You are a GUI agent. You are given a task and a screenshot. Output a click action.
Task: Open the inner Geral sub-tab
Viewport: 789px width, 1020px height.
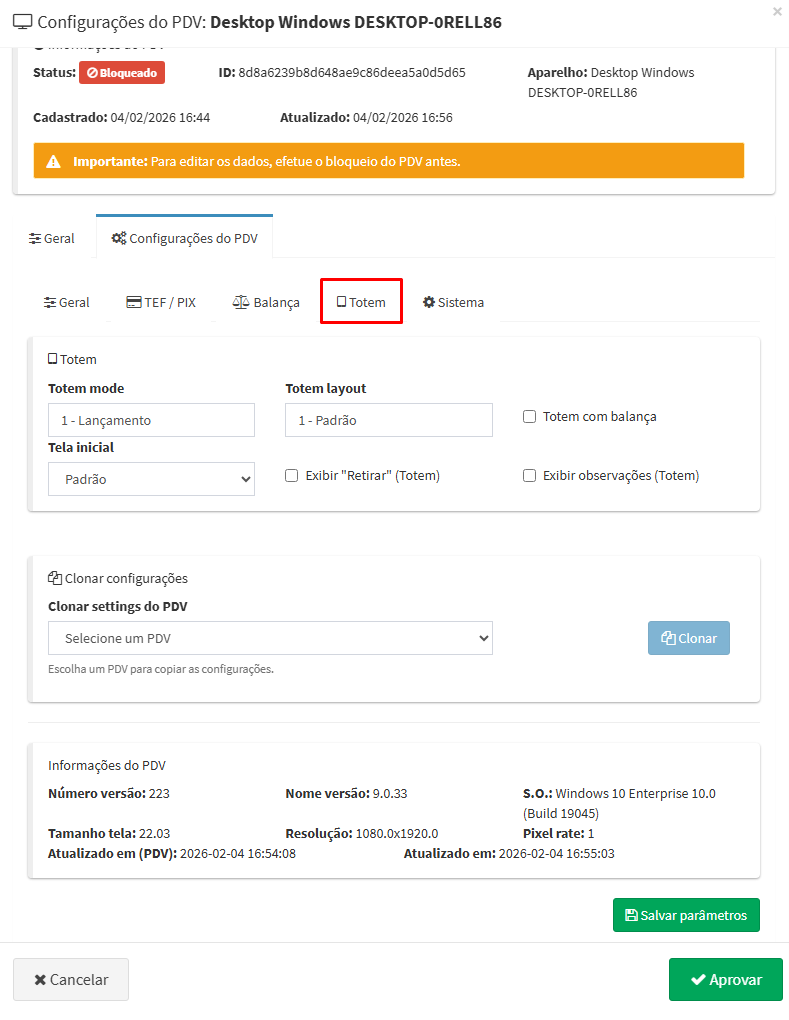pos(67,302)
